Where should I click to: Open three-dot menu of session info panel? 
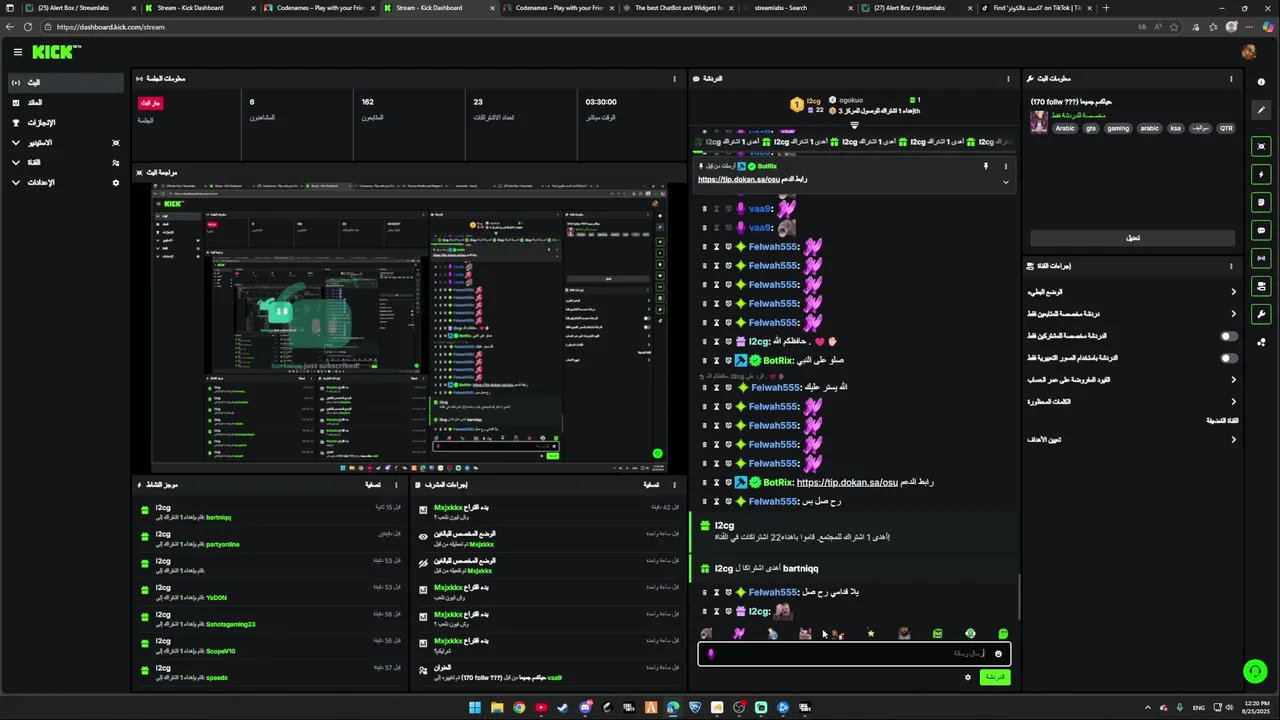(x=674, y=78)
